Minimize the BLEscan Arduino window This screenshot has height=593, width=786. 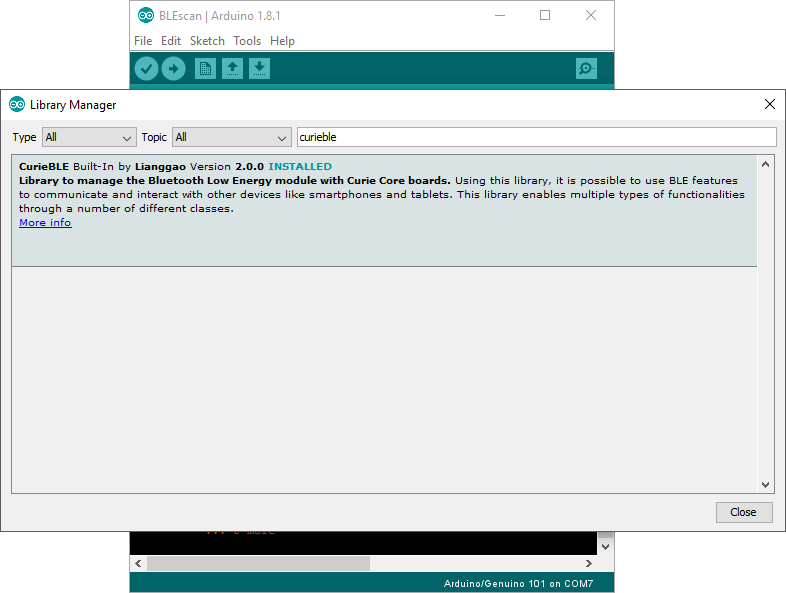point(500,16)
